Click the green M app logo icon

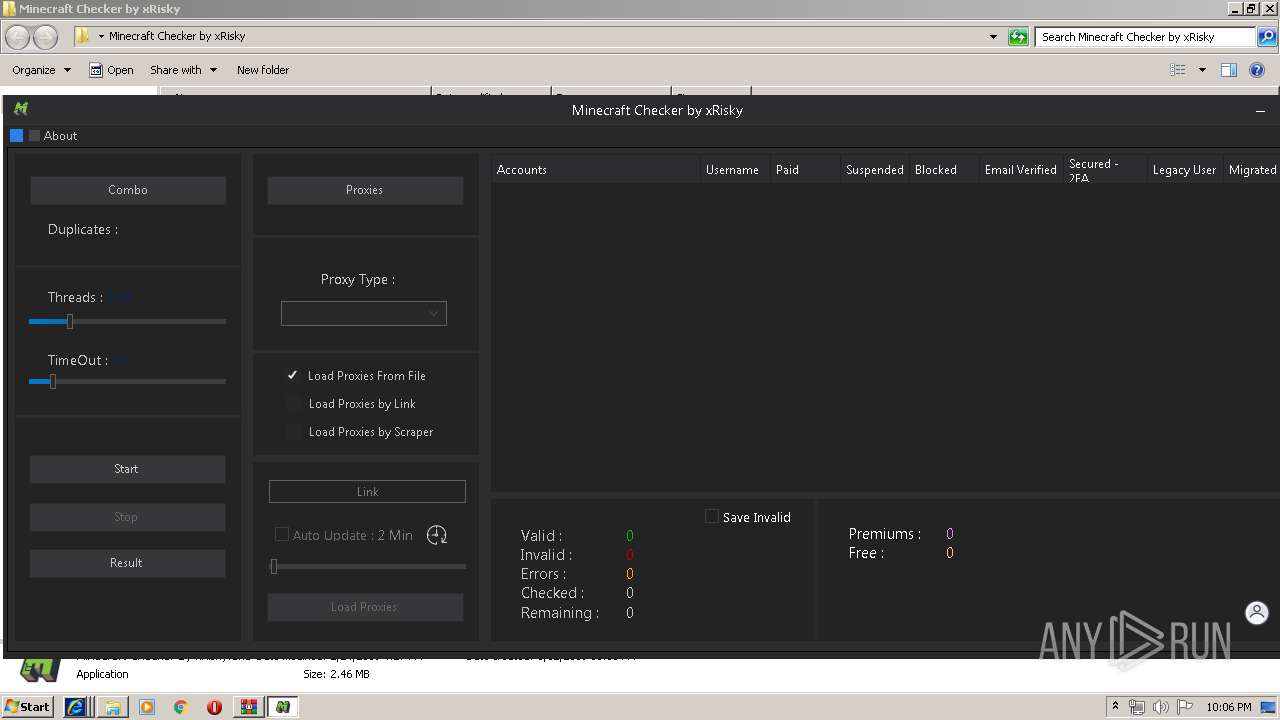pos(21,109)
